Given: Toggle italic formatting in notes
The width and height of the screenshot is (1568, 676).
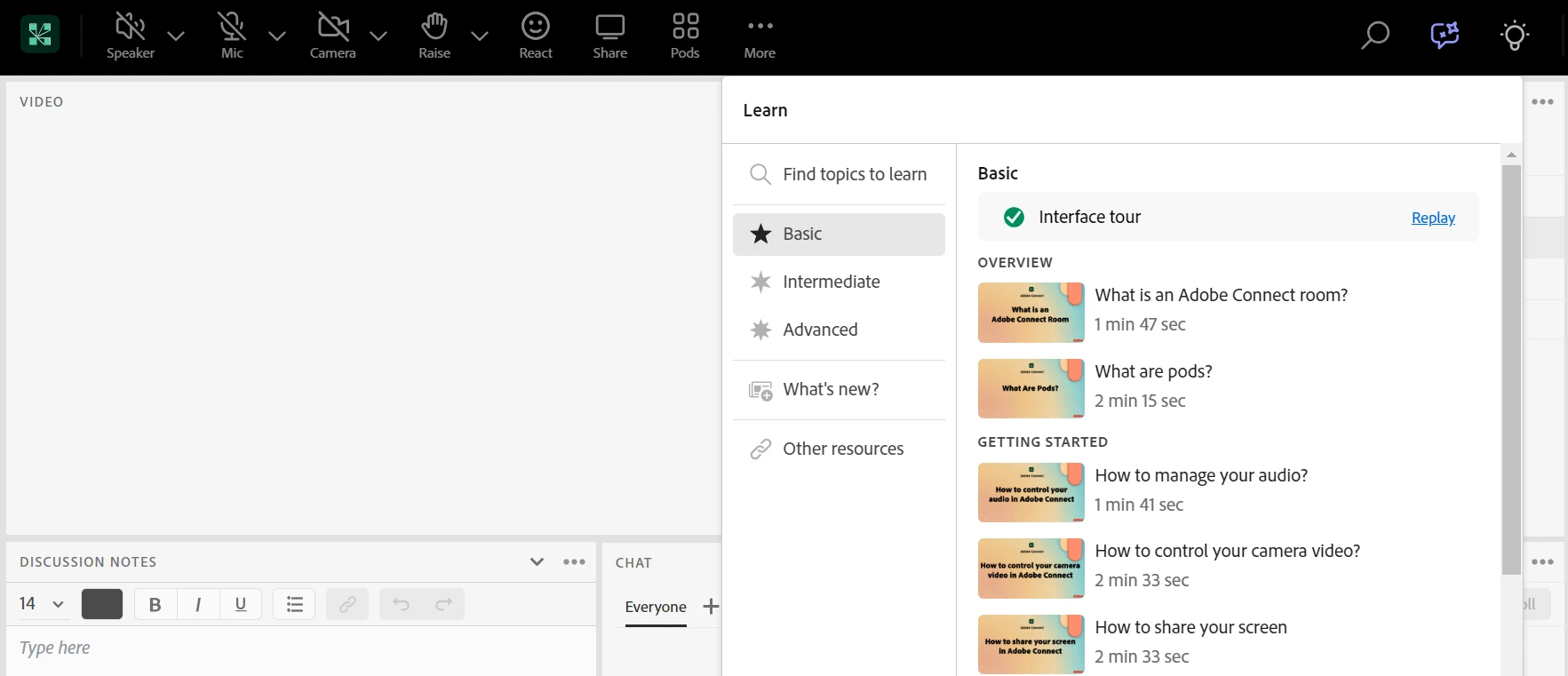Looking at the screenshot, I should 197,604.
